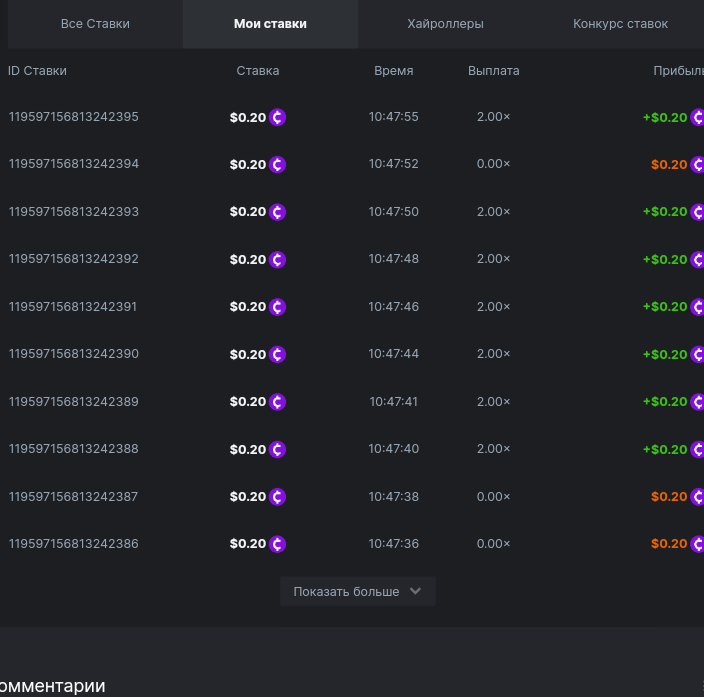The width and height of the screenshot is (704, 697).
Task: Expand the list with Показать больше
Action: [346, 592]
